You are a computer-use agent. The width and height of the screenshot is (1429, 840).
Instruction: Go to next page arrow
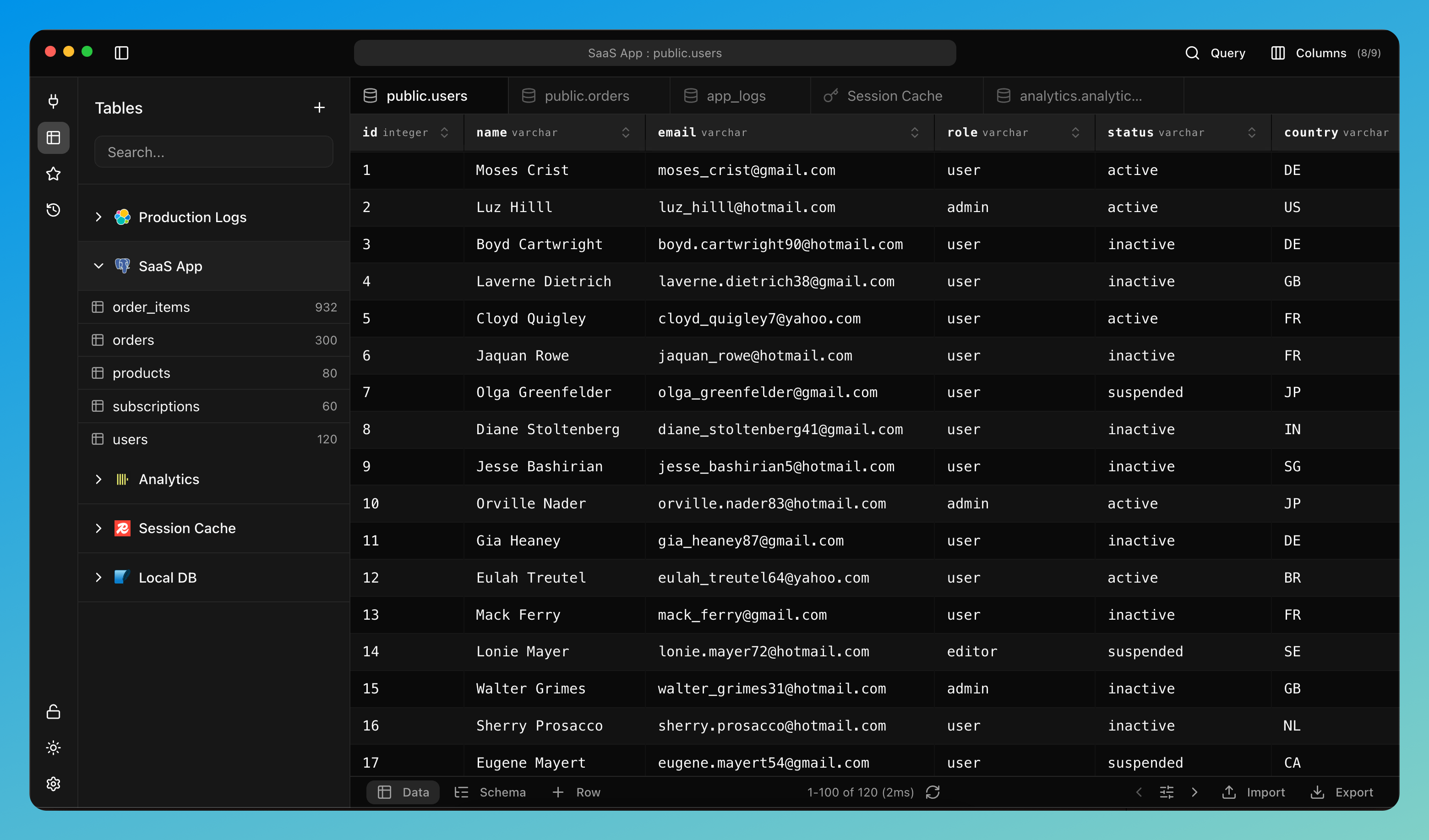pyautogui.click(x=1194, y=792)
